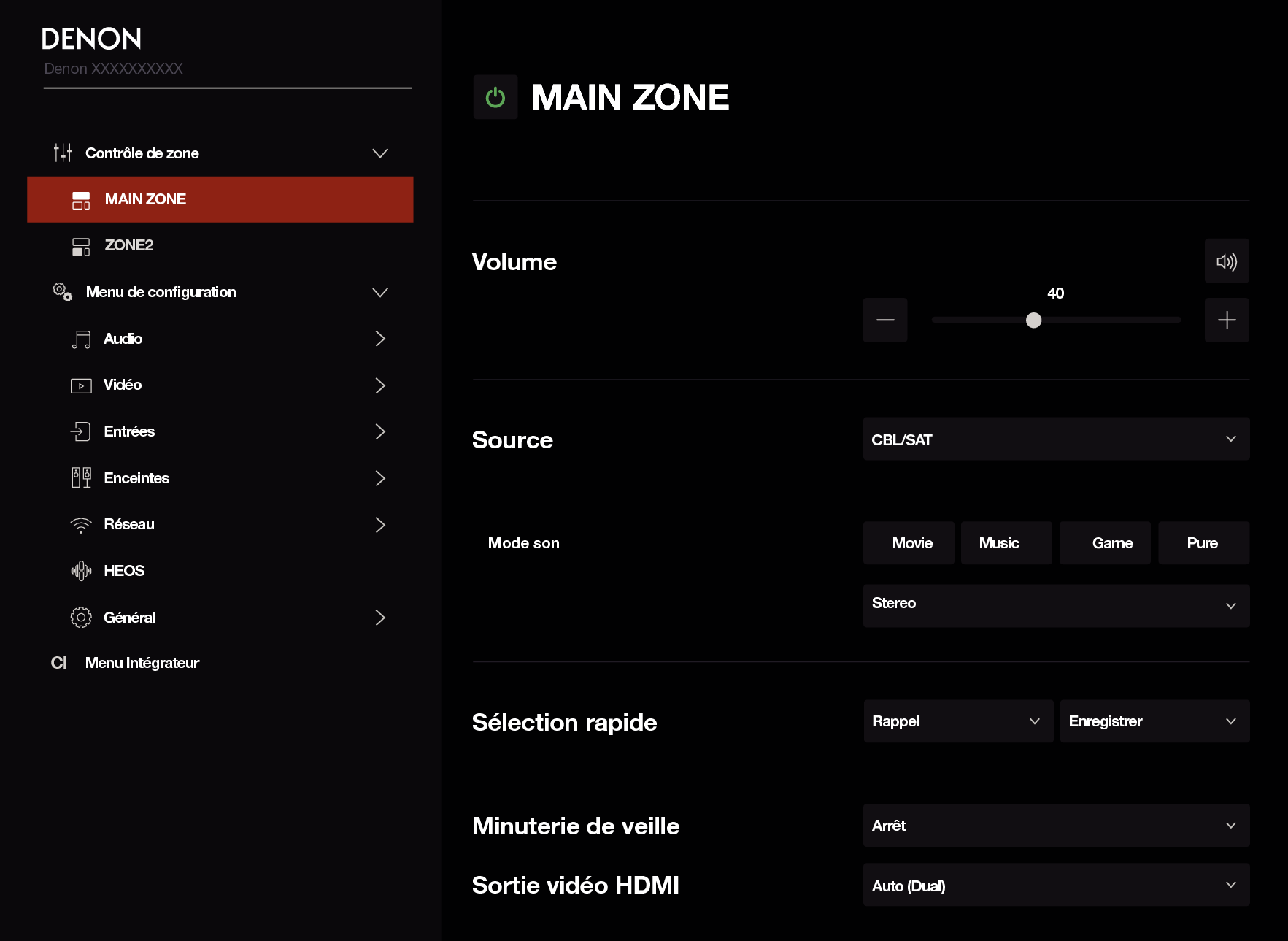Click the Général gear icon

tap(81, 618)
